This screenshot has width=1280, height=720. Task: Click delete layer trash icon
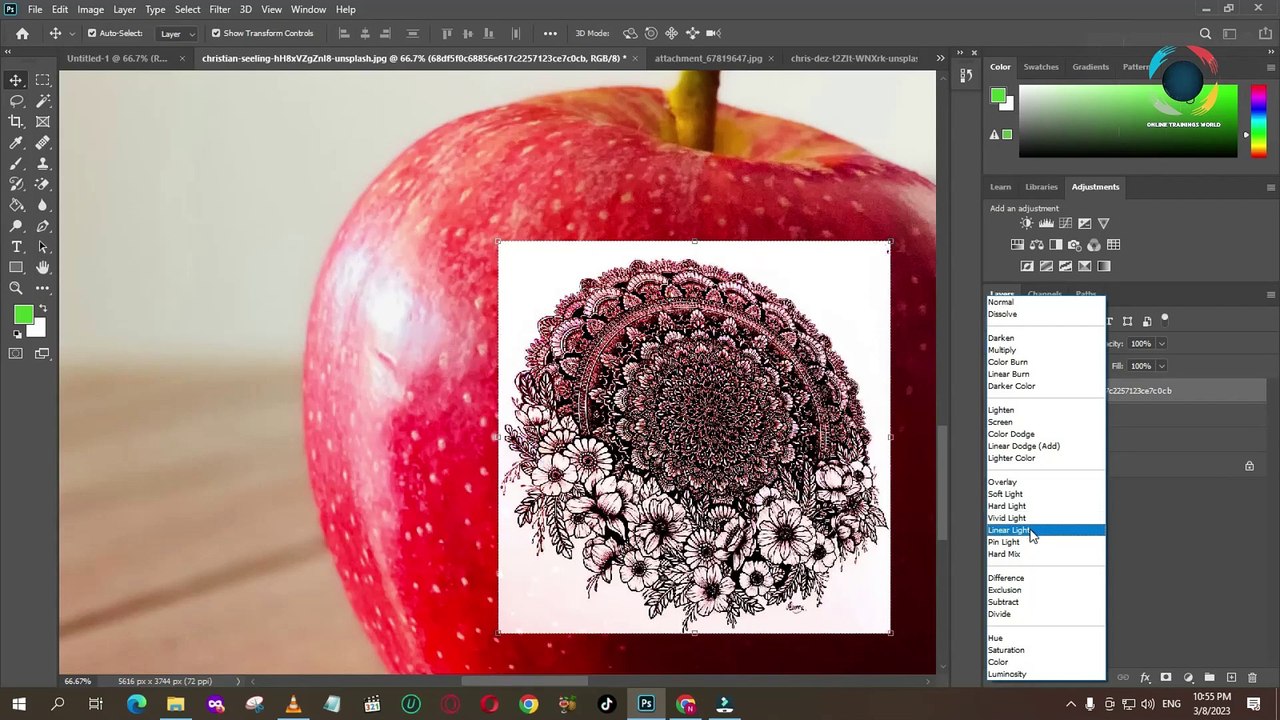(x=1251, y=678)
